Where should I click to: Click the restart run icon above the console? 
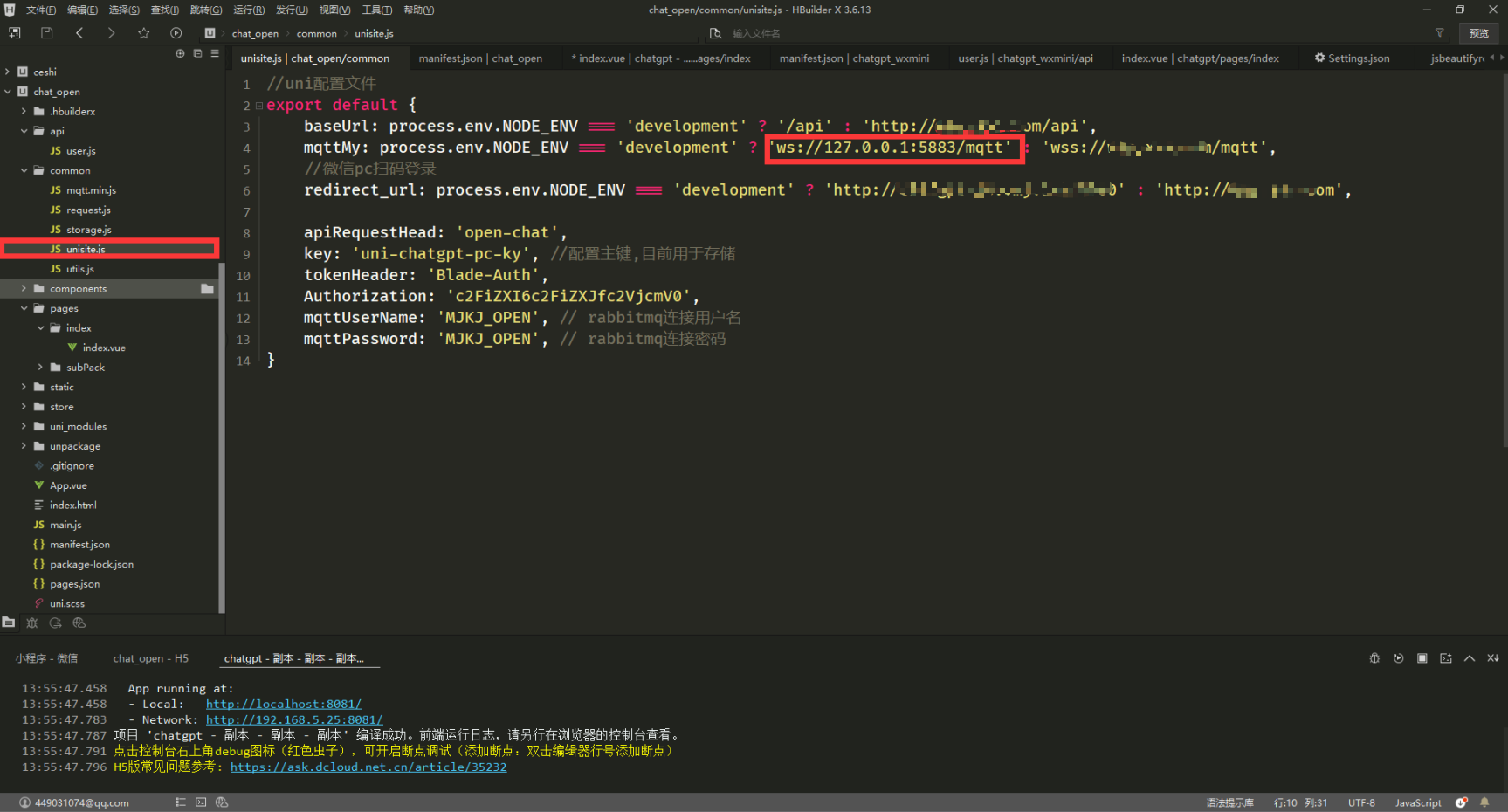[x=1398, y=657]
